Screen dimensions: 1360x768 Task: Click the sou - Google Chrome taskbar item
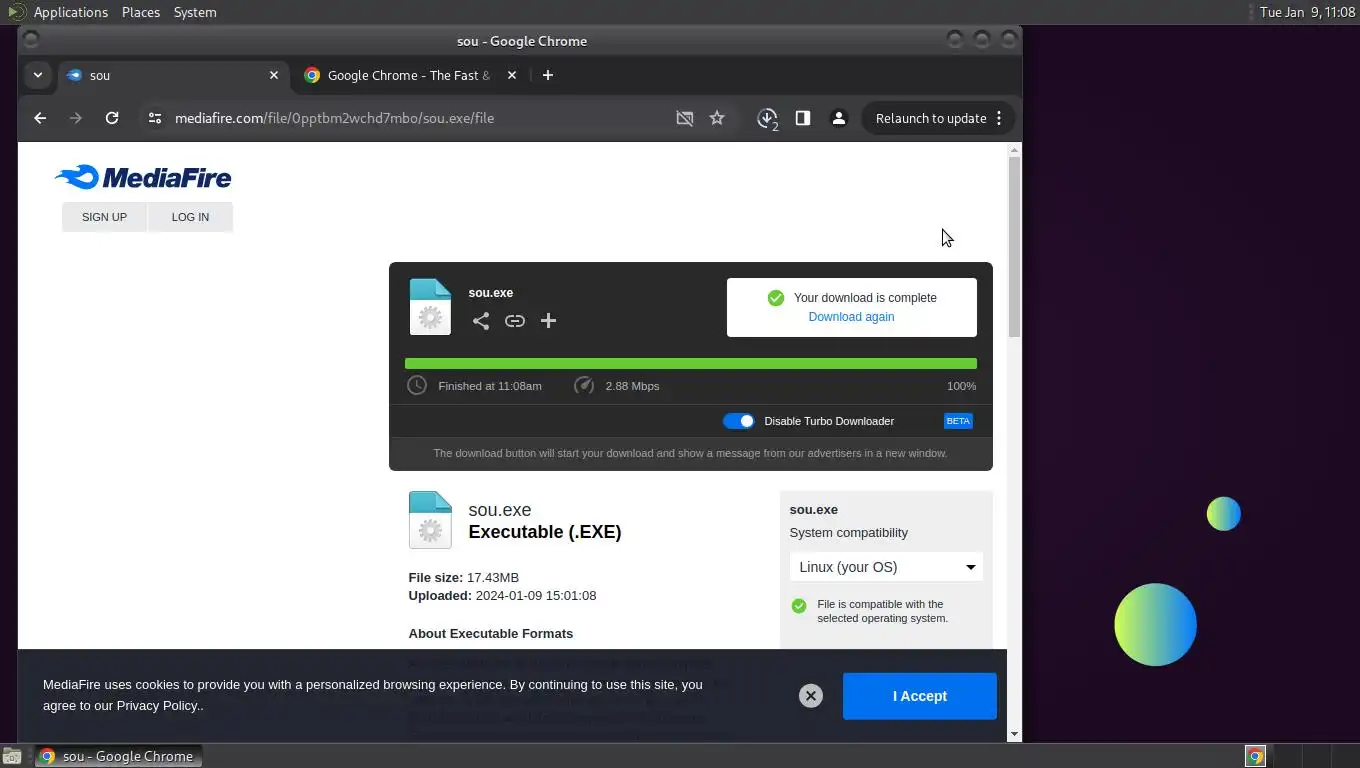pyautogui.click(x=119, y=756)
